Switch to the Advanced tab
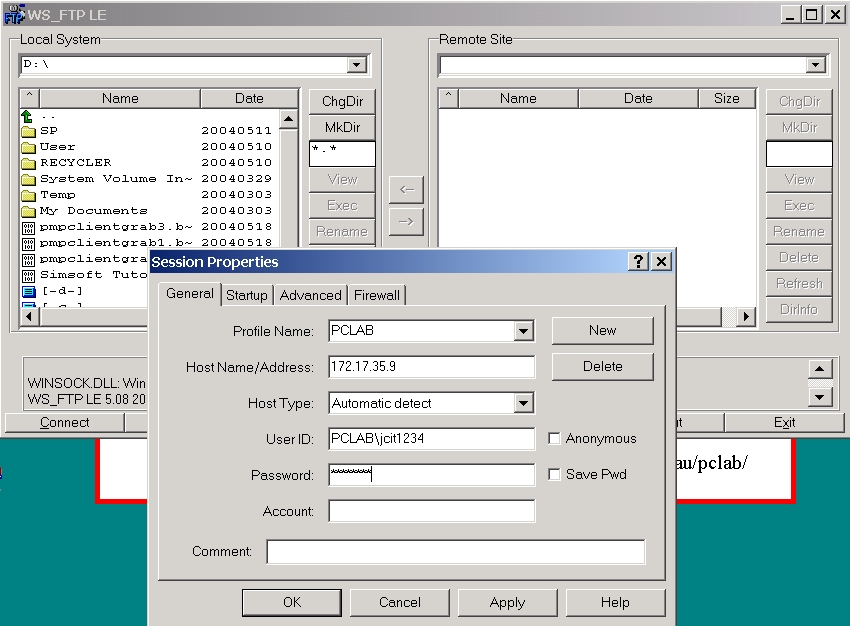This screenshot has height=626, width=850. (310, 294)
